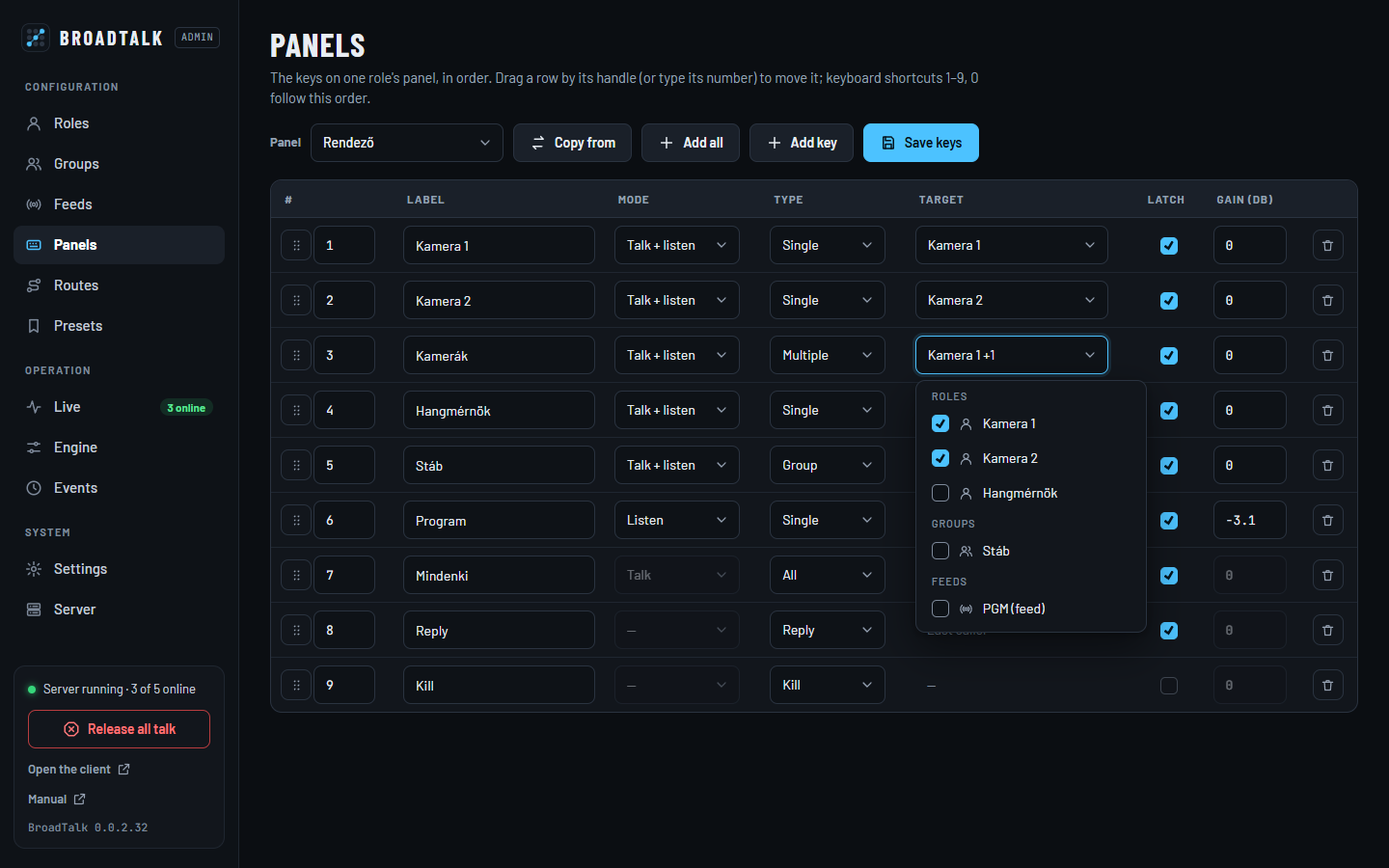Collapse the Kamera 1 +1 target dropdown
The image size is (1389, 868).
coord(1012,355)
